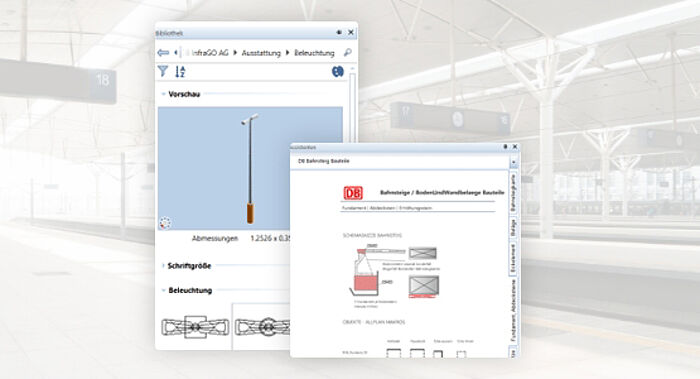Screen dimensions: 700x379
Task: Switch to the Beläge vertical tab
Action: click(x=513, y=227)
